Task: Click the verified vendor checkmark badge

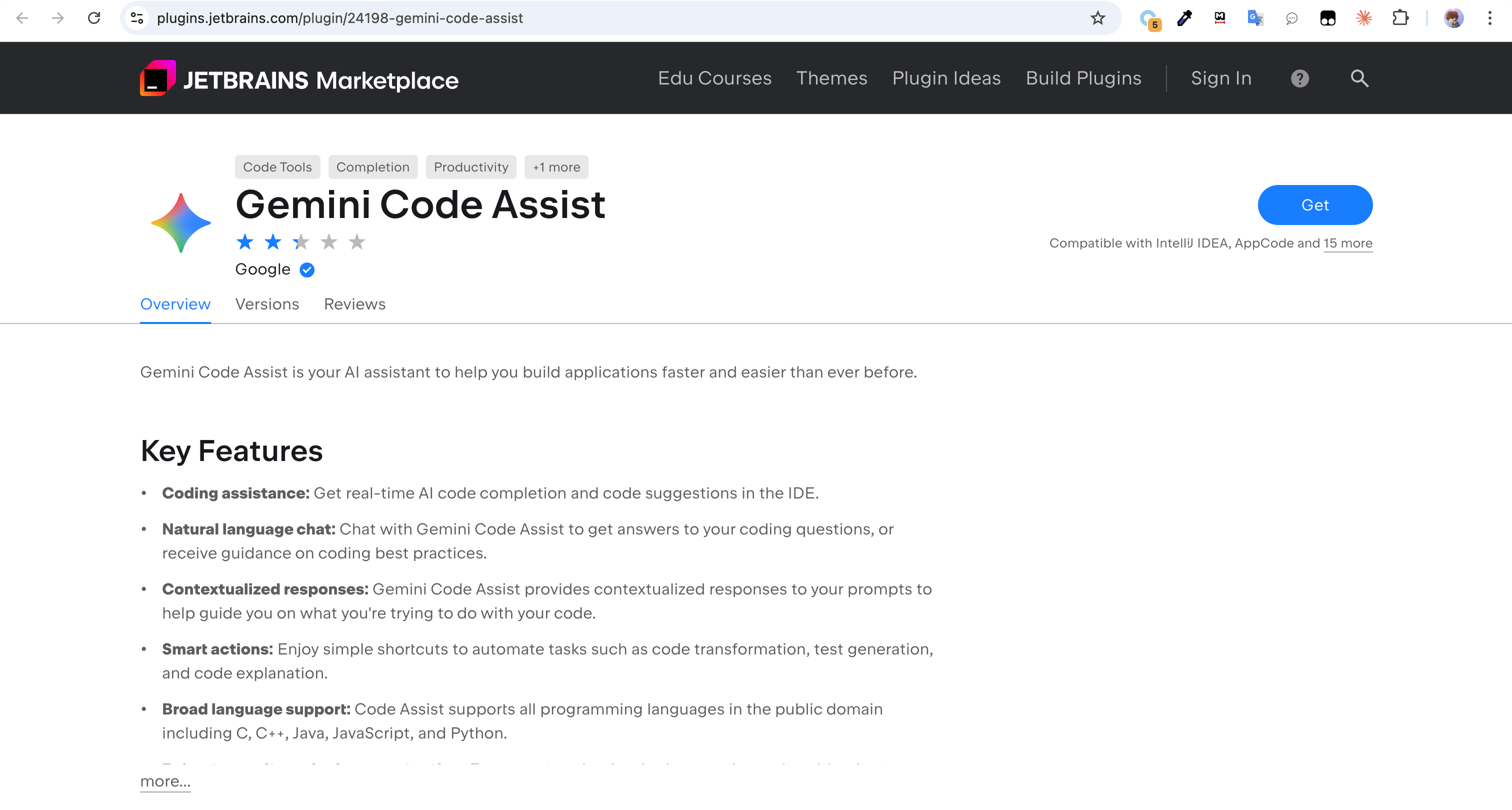Action: (307, 269)
